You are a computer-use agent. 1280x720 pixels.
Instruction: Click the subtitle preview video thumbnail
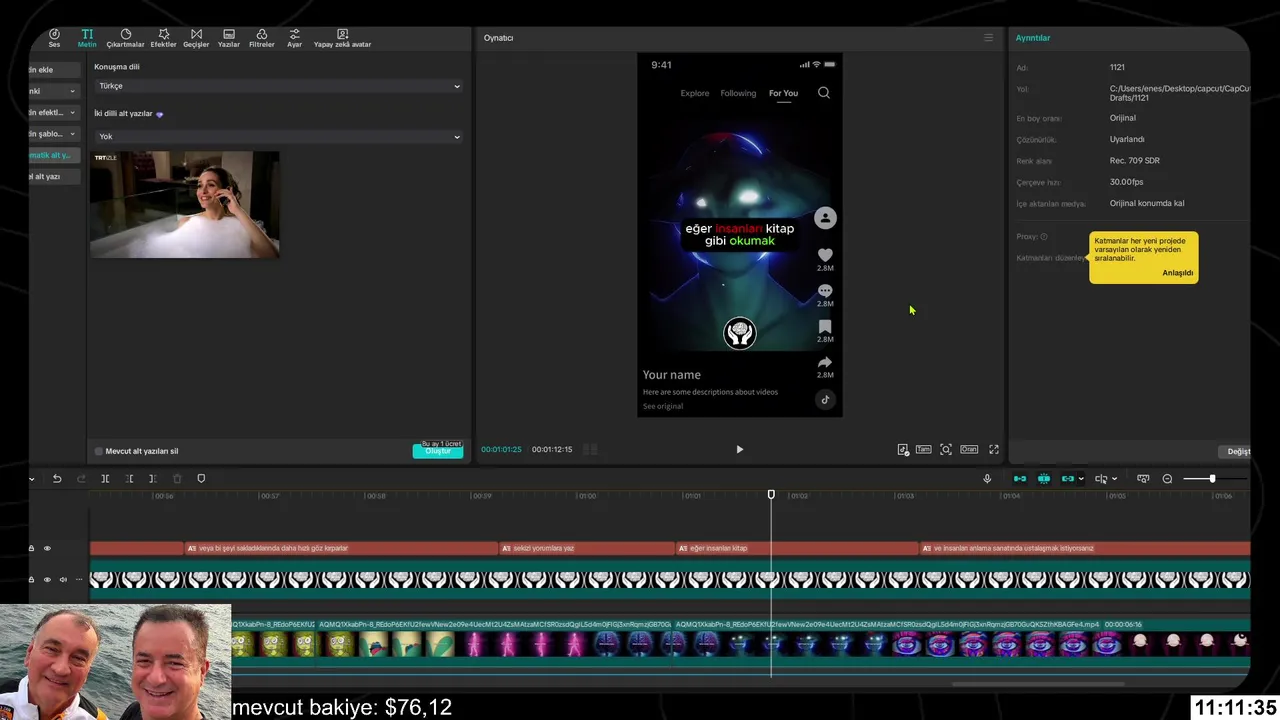(x=185, y=205)
